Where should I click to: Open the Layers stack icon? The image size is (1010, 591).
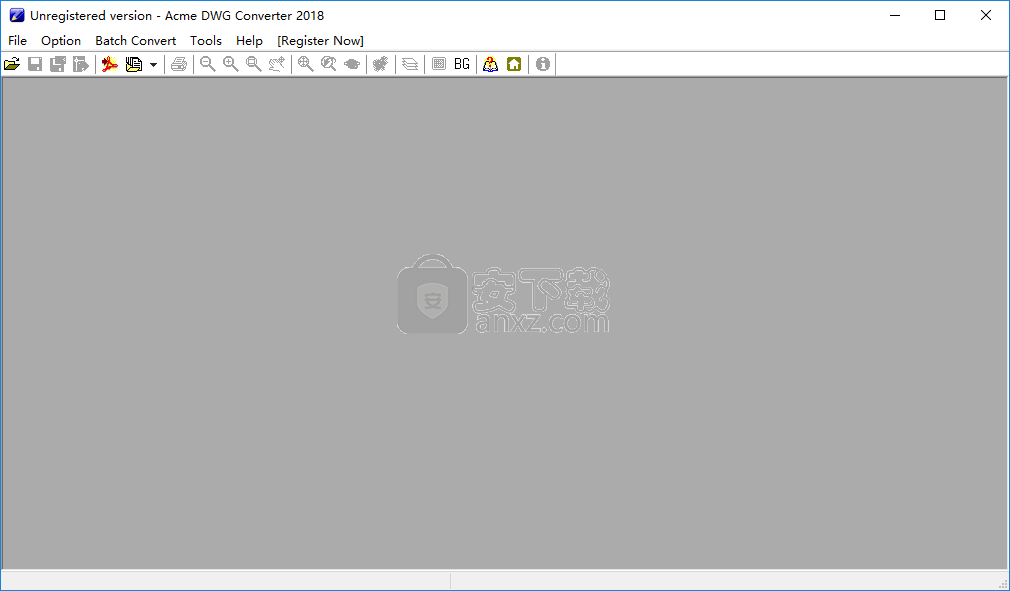click(410, 64)
